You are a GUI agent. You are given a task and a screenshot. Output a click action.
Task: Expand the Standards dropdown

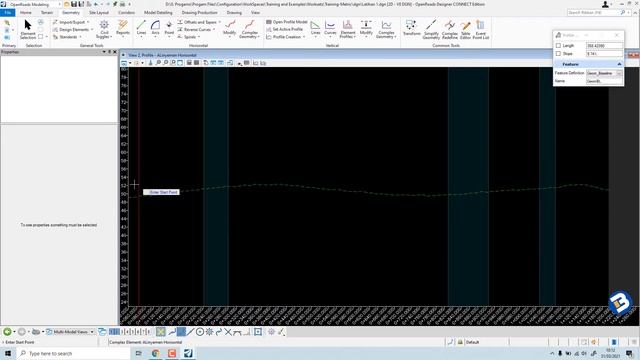coord(67,37)
